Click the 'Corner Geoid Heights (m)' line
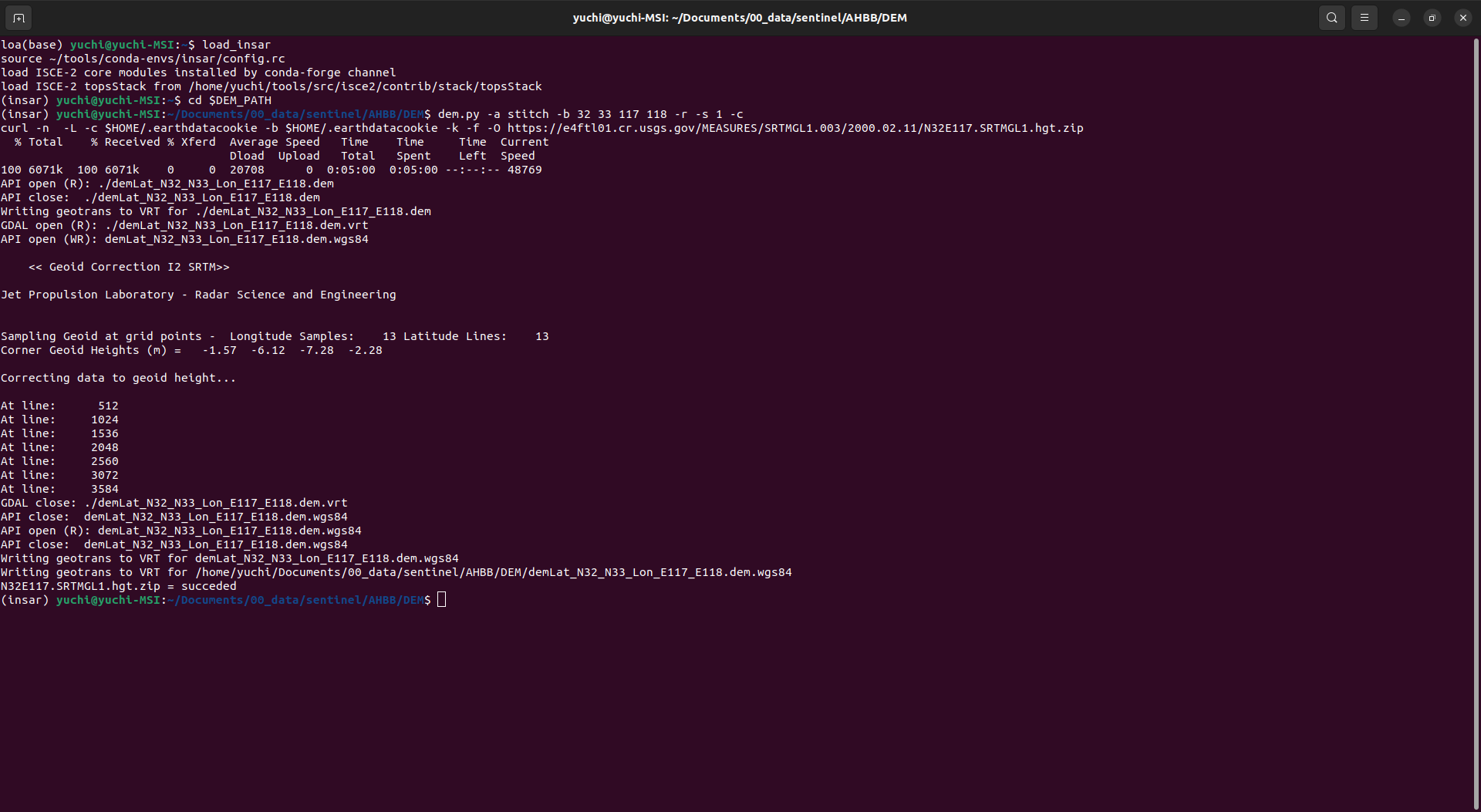 pos(191,350)
